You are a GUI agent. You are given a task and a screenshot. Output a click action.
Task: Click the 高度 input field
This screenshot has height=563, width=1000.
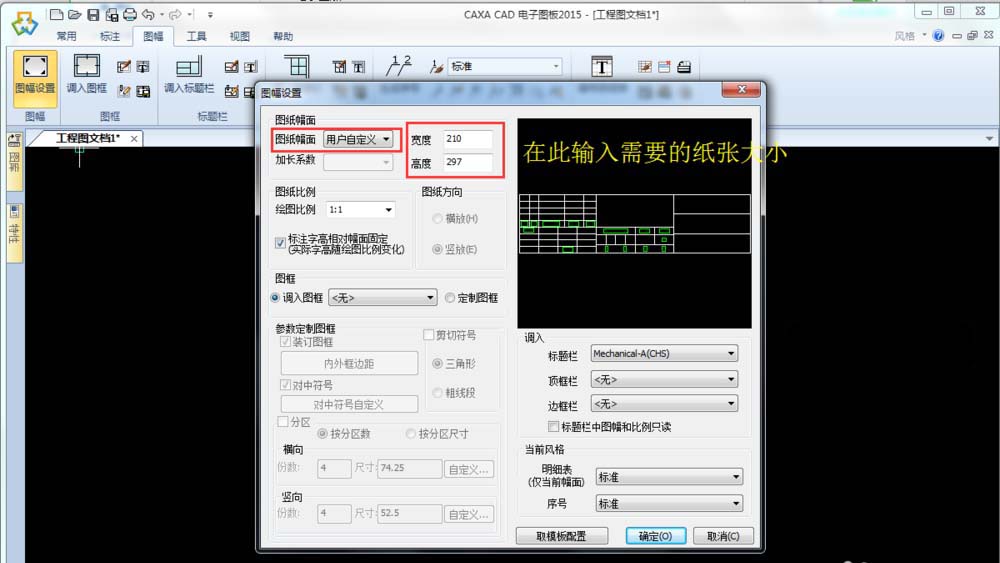[468, 162]
